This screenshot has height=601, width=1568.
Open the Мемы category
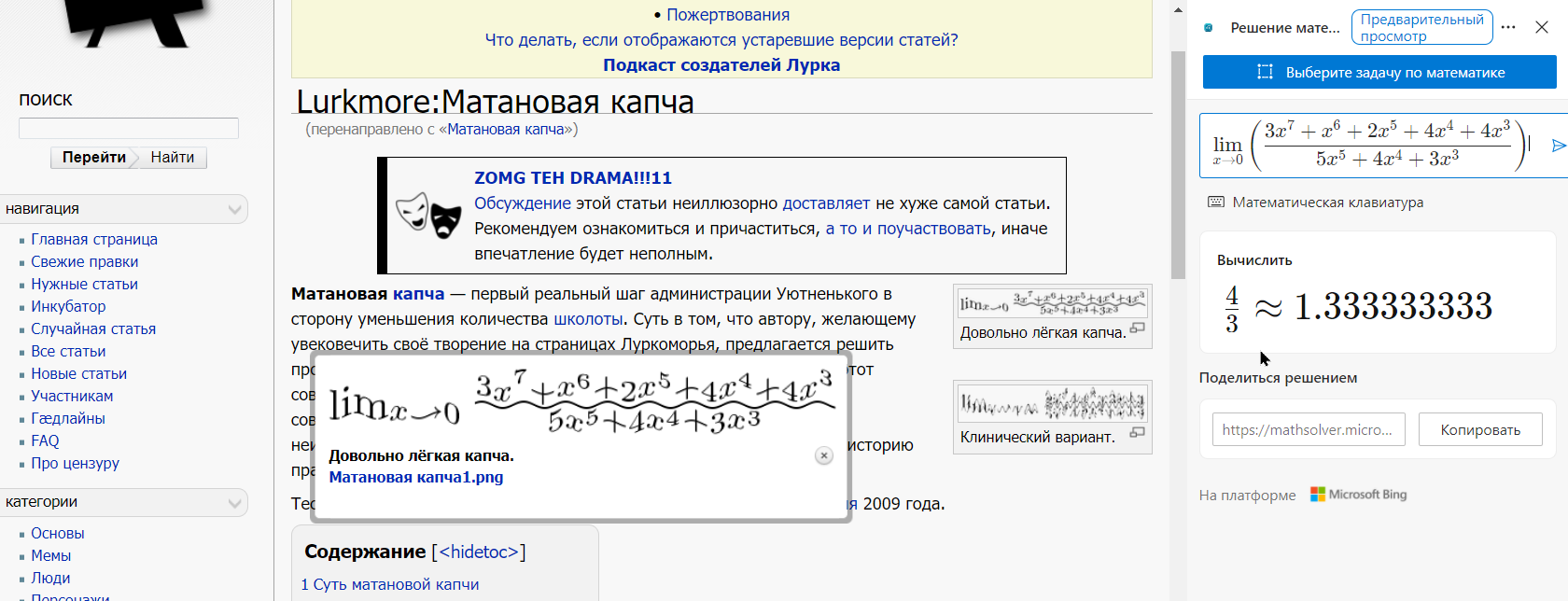tap(50, 555)
